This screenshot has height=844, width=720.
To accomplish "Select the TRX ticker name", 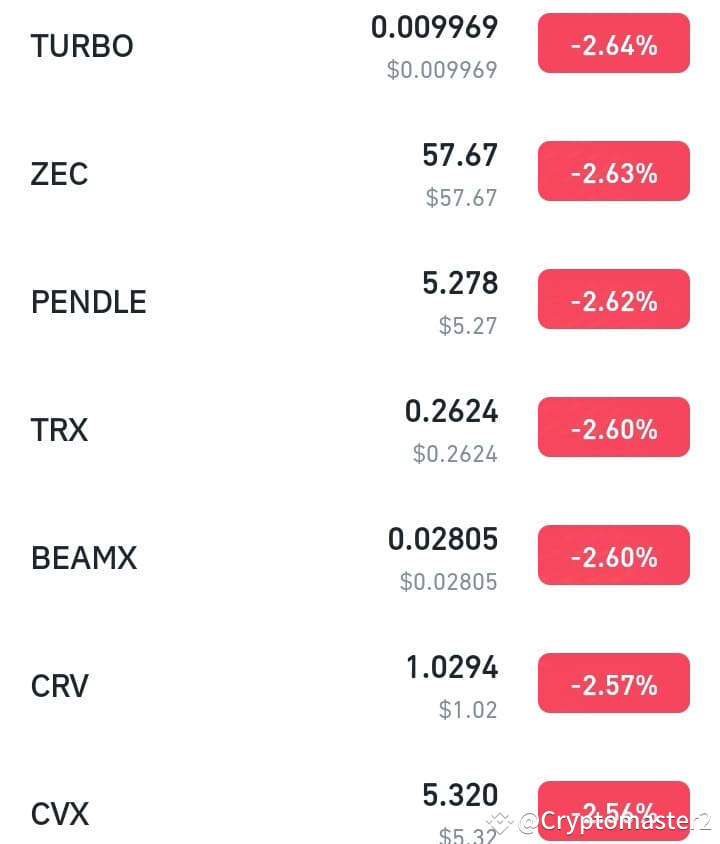I will (x=59, y=430).
